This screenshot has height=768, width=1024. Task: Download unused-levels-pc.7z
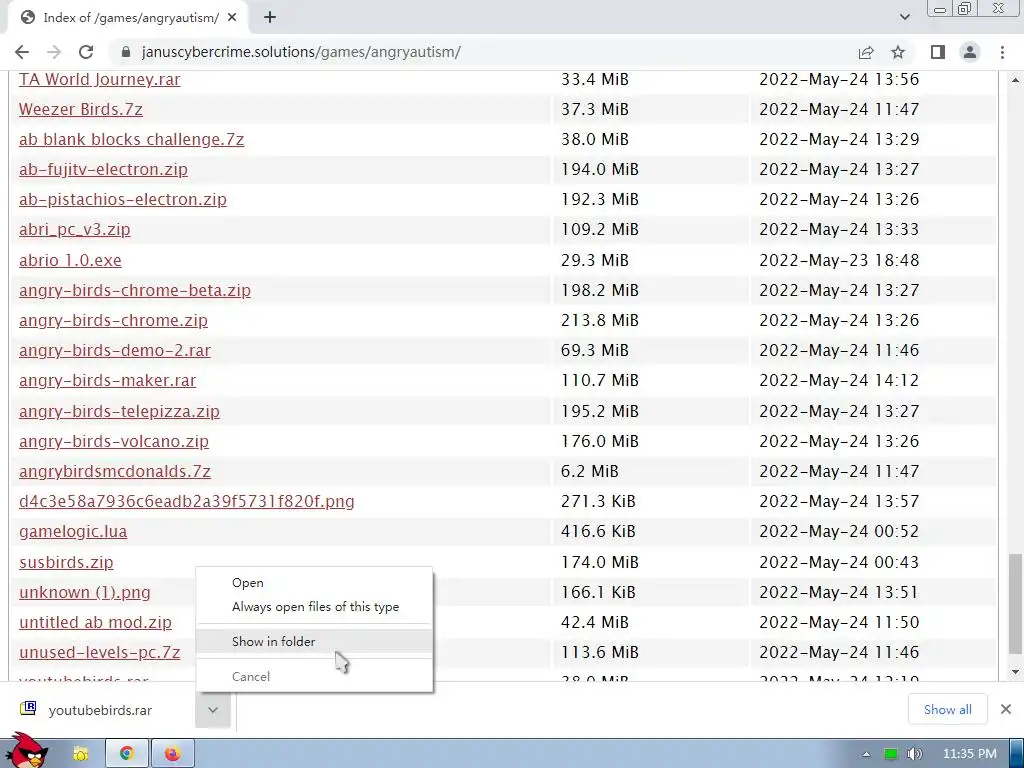[x=99, y=652]
